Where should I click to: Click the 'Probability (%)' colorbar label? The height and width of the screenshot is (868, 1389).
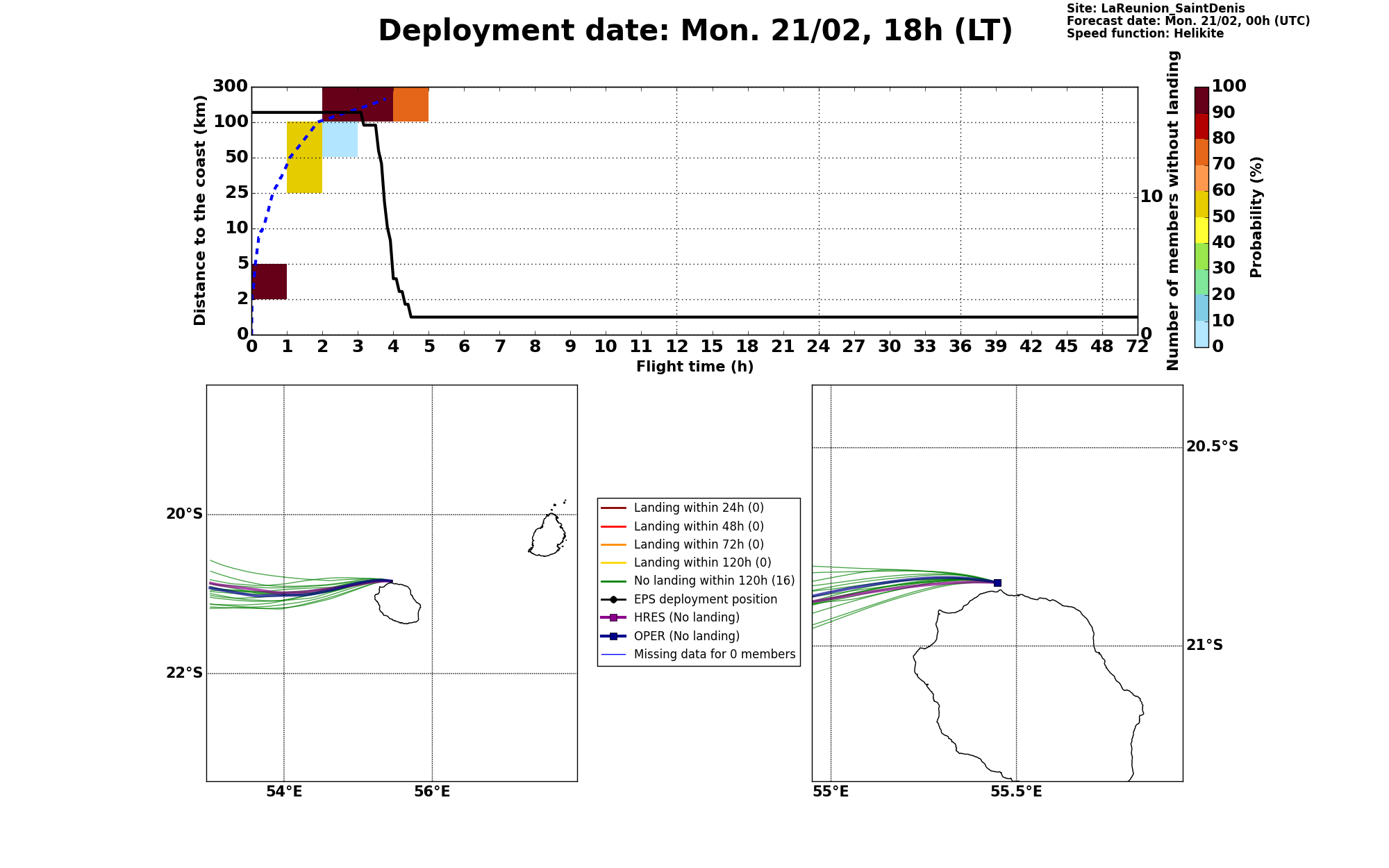(x=1256, y=217)
